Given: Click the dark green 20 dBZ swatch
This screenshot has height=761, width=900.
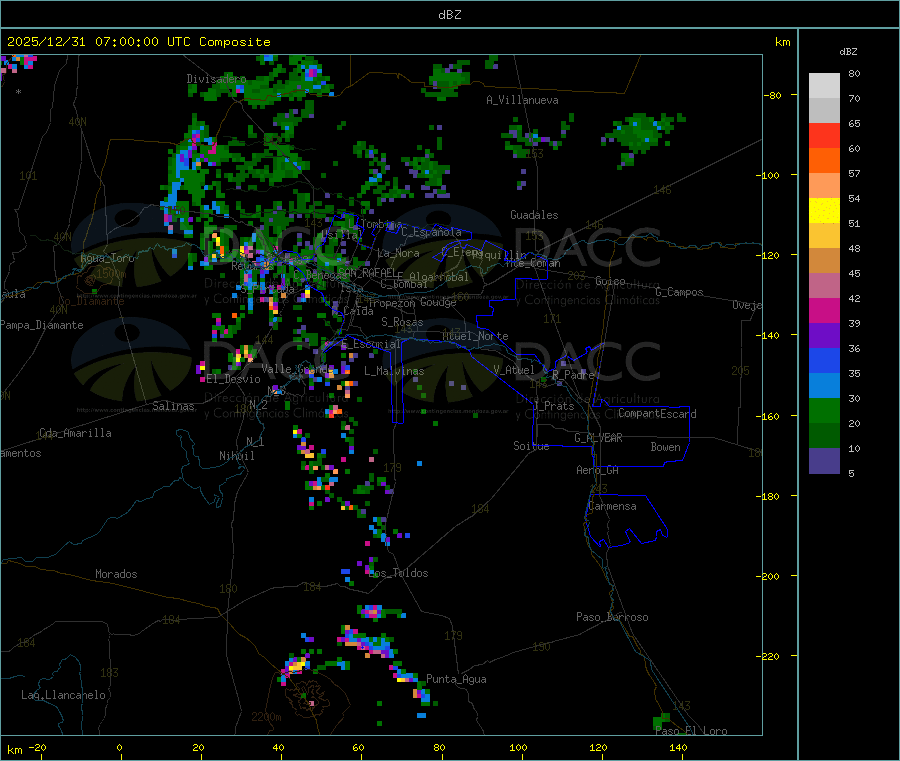Looking at the screenshot, I should pos(824,435).
